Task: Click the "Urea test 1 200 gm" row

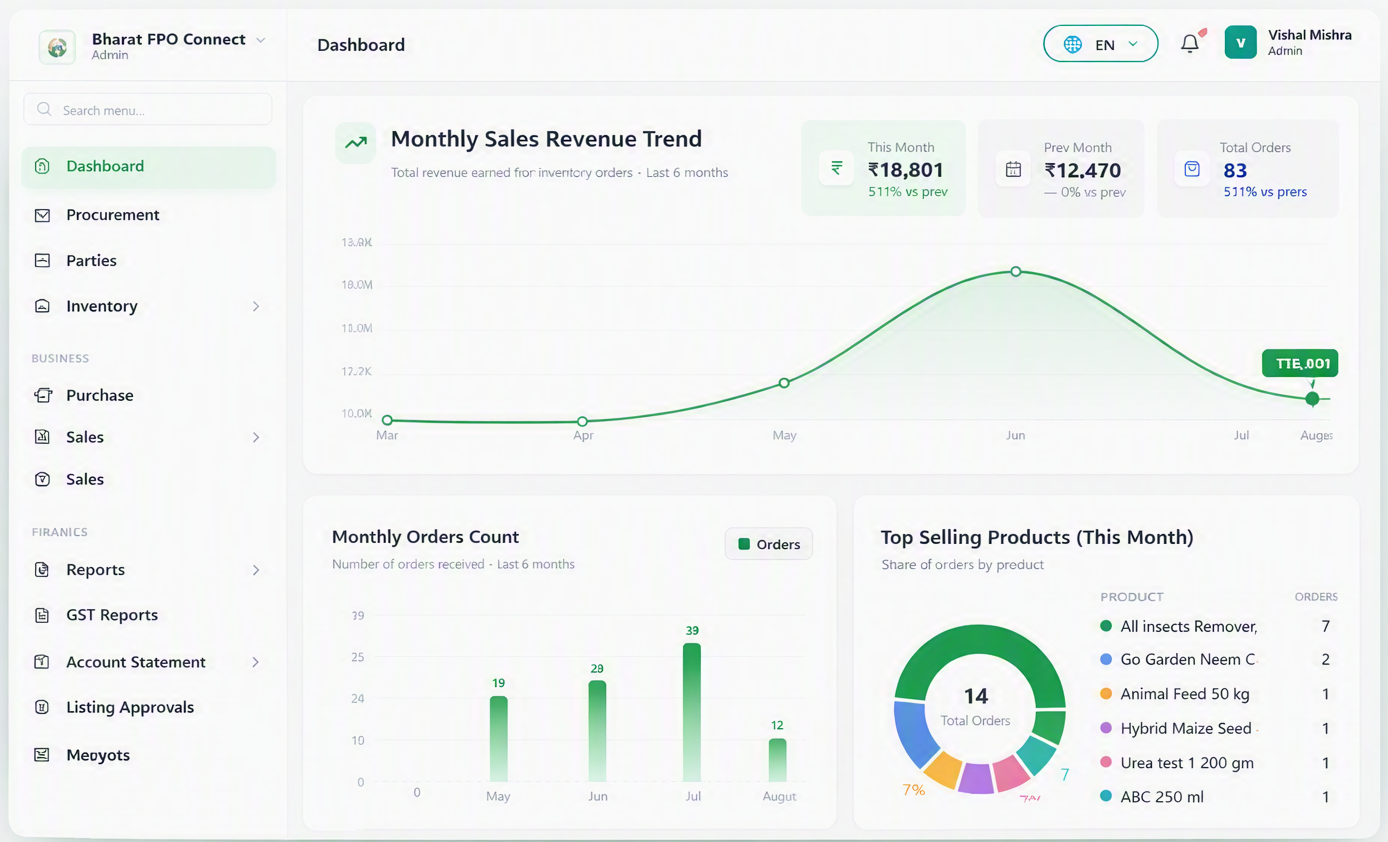Action: [1216, 763]
